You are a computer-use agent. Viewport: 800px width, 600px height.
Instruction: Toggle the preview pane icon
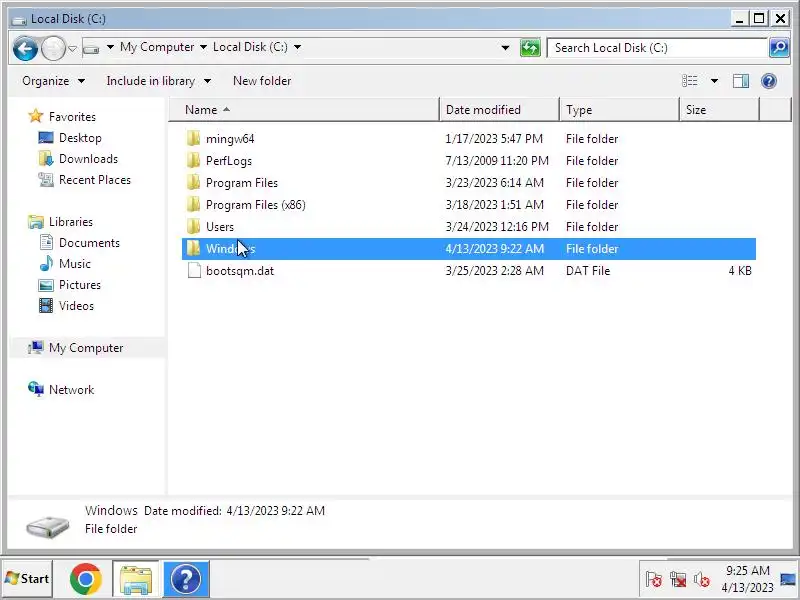pos(741,81)
